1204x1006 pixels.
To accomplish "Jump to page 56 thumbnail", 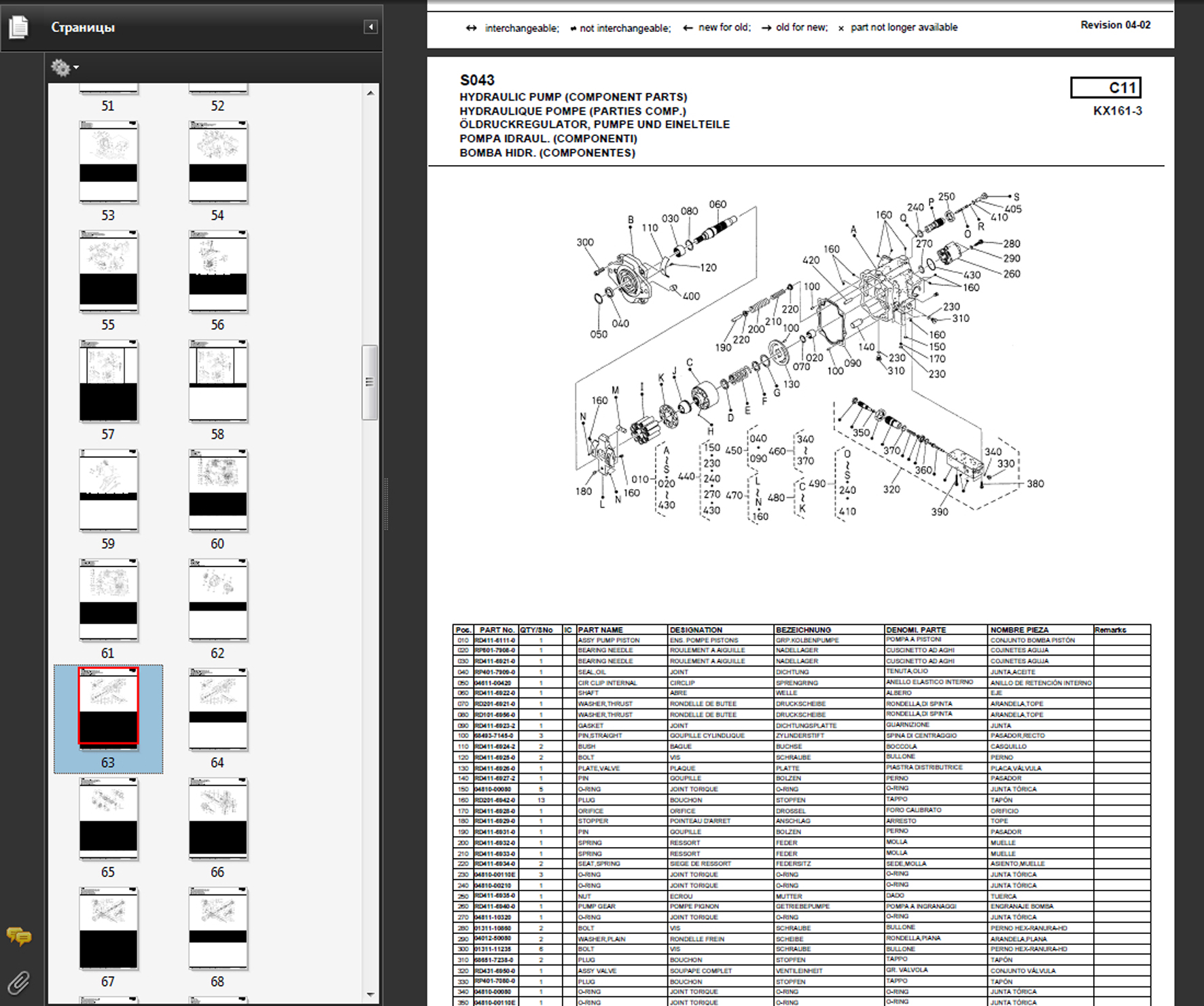I will (217, 270).
